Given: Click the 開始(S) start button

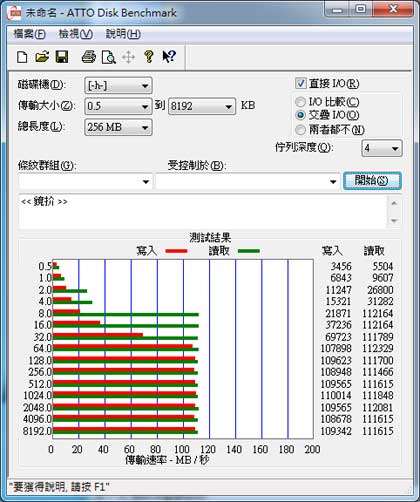Looking at the screenshot, I should tap(372, 181).
